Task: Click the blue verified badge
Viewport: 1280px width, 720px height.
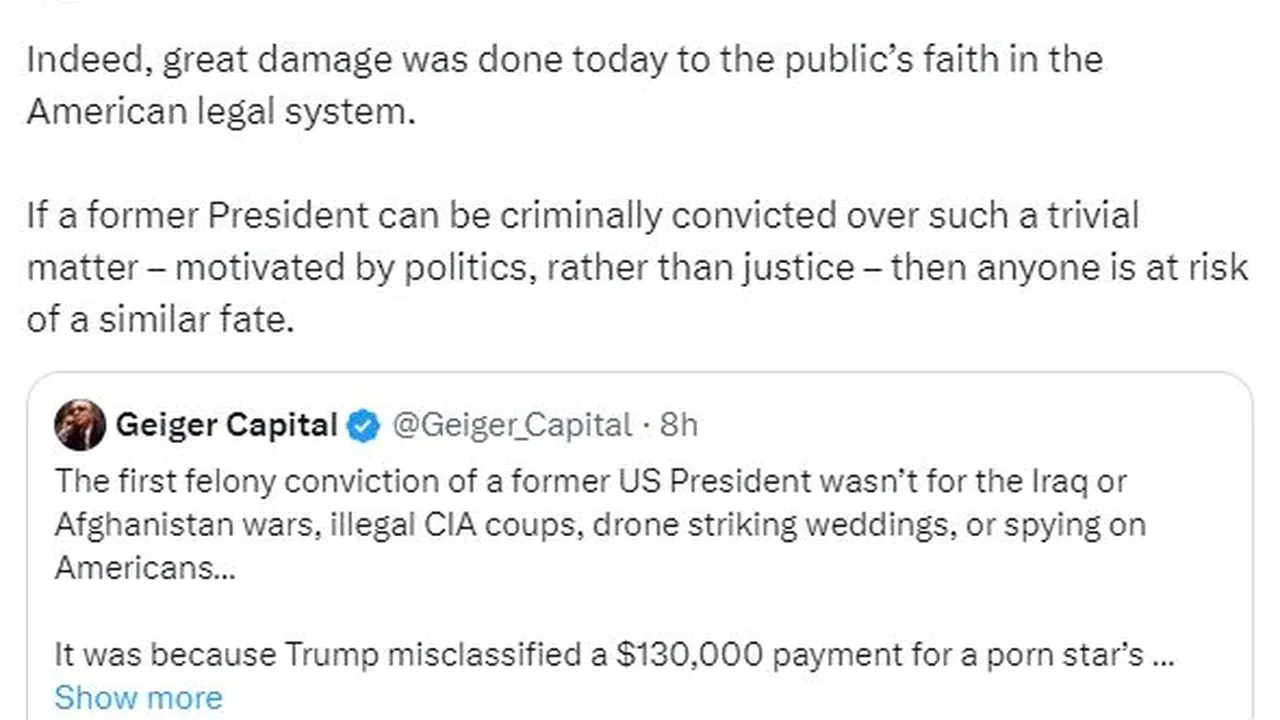Action: [363, 426]
